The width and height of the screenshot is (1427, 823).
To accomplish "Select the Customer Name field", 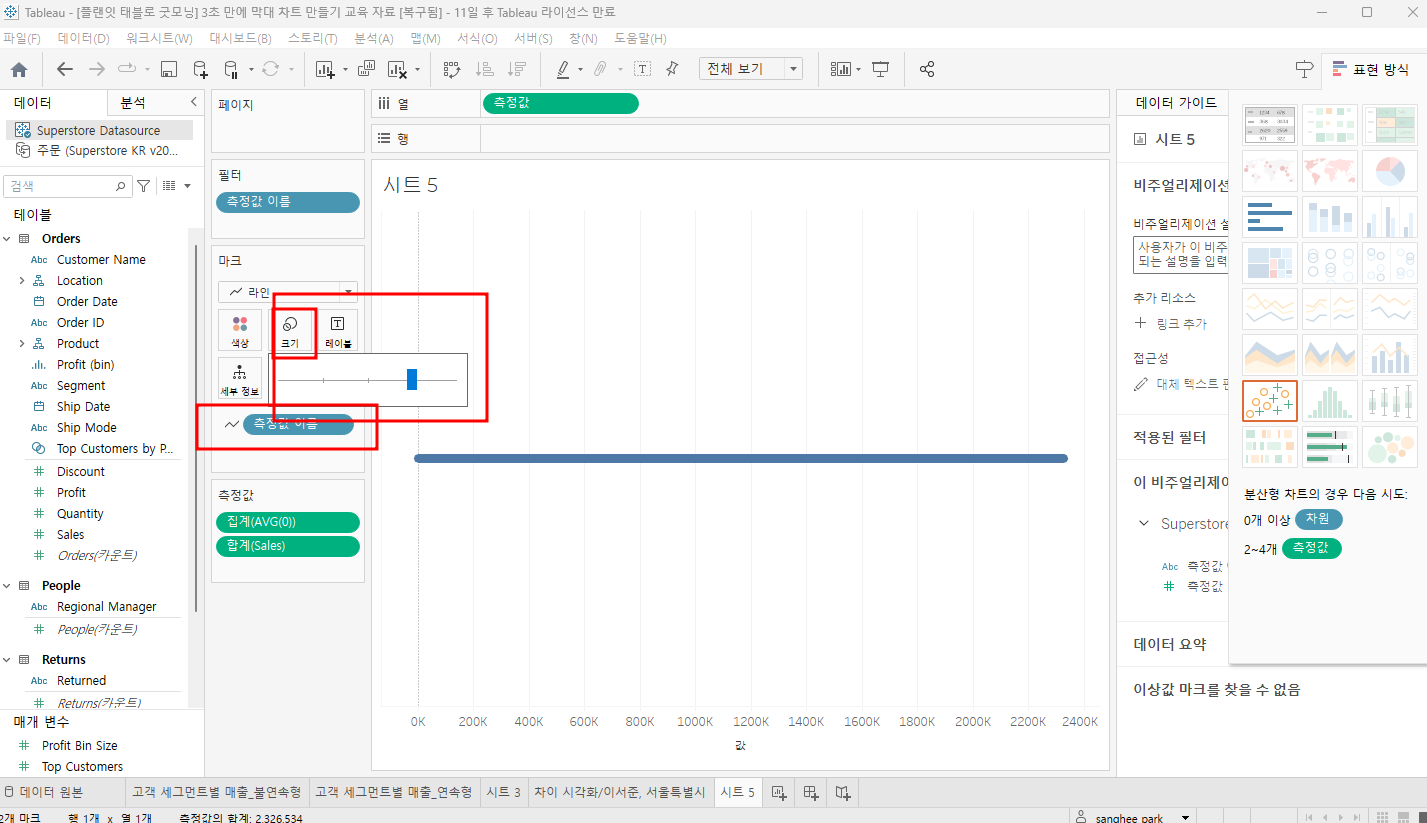I will pyautogui.click(x=101, y=260).
